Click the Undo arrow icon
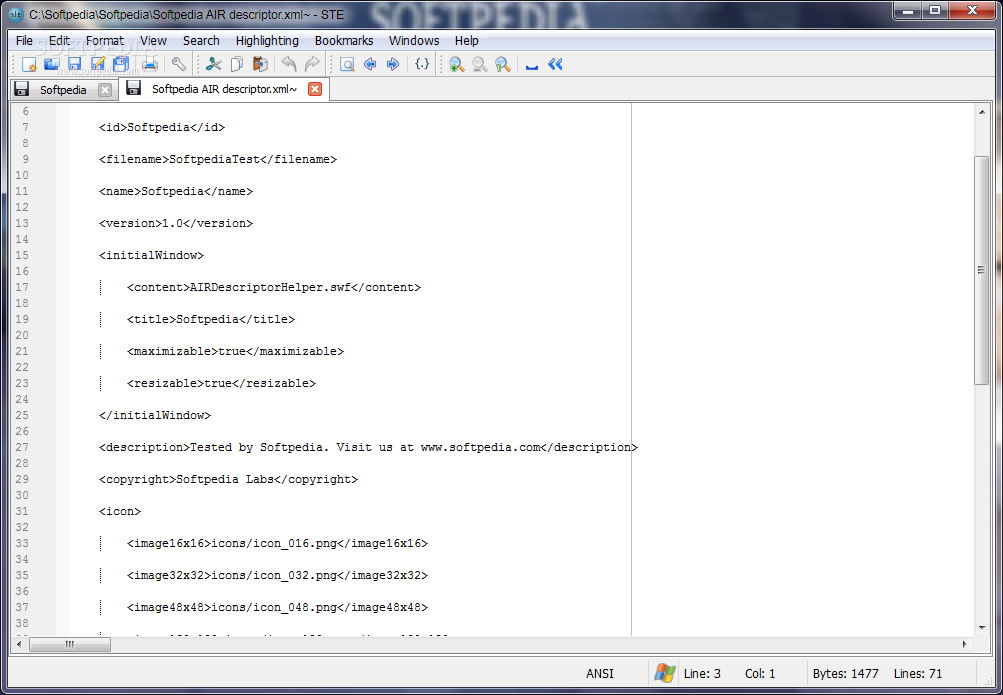1003x695 pixels. [x=289, y=64]
